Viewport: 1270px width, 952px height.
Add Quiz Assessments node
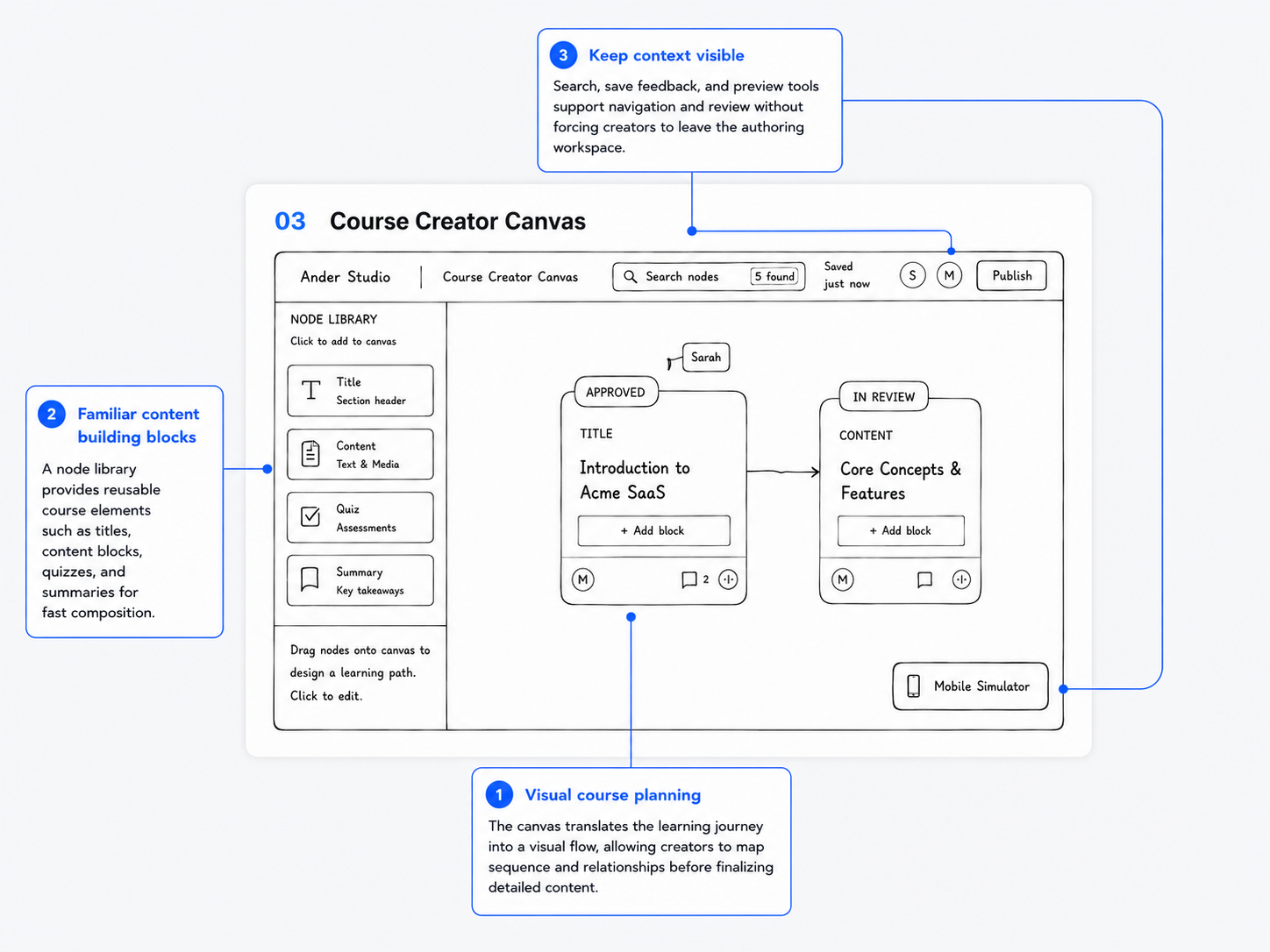pos(360,517)
